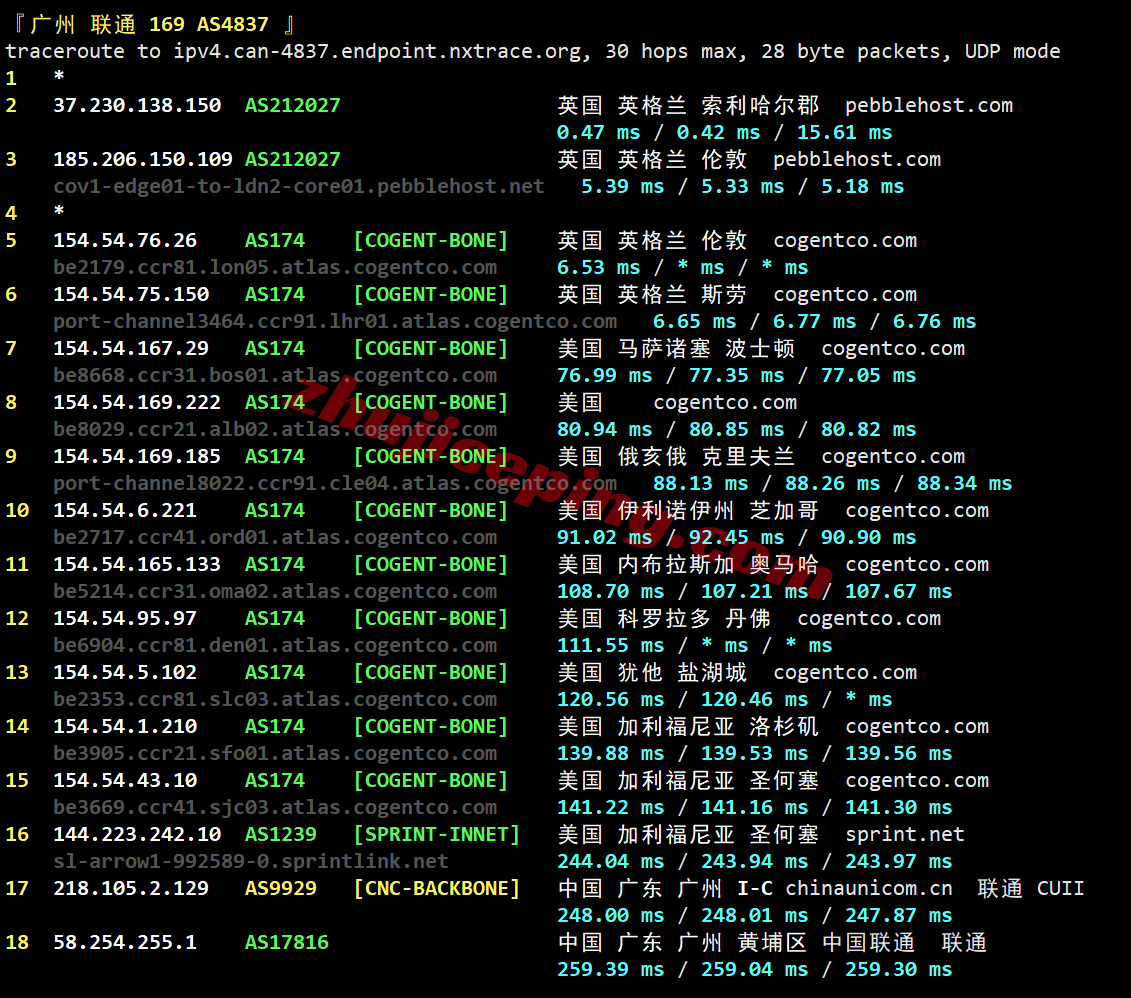Click hostname cov1-edge01-to-ldn2-core01.pebblehost.net
The height and width of the screenshot is (998, 1131).
[299, 187]
